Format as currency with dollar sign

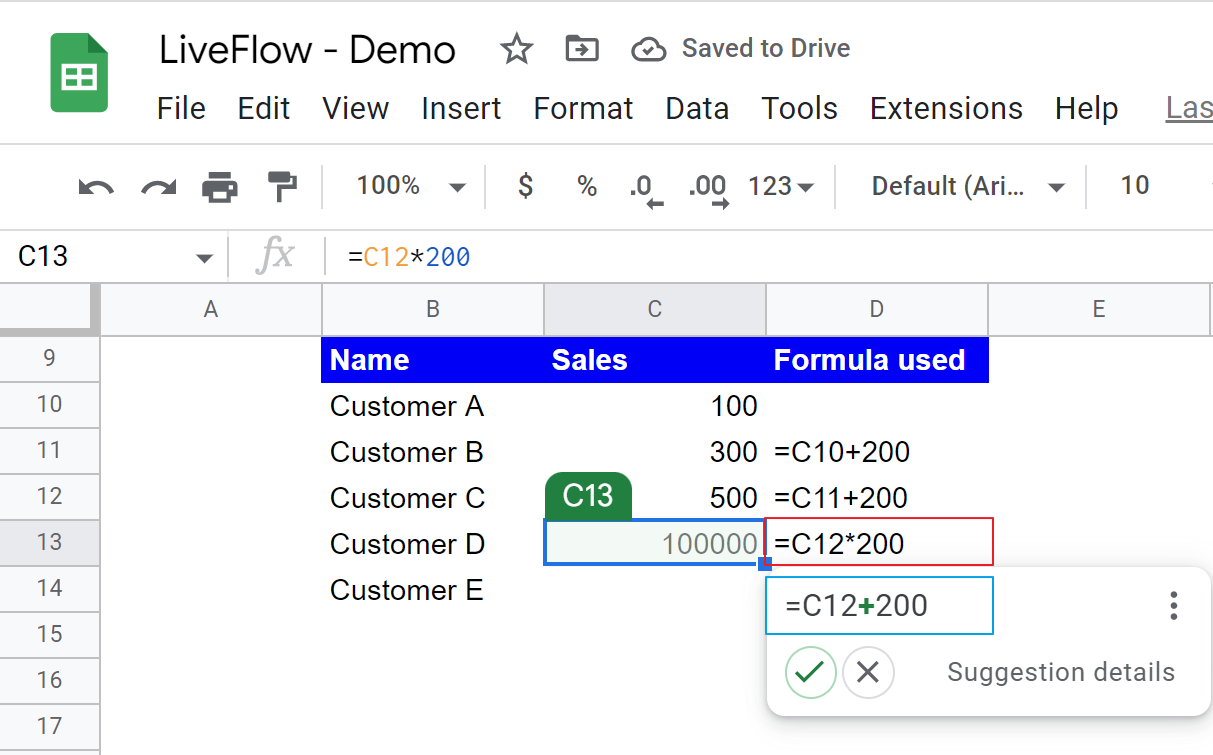pos(525,186)
